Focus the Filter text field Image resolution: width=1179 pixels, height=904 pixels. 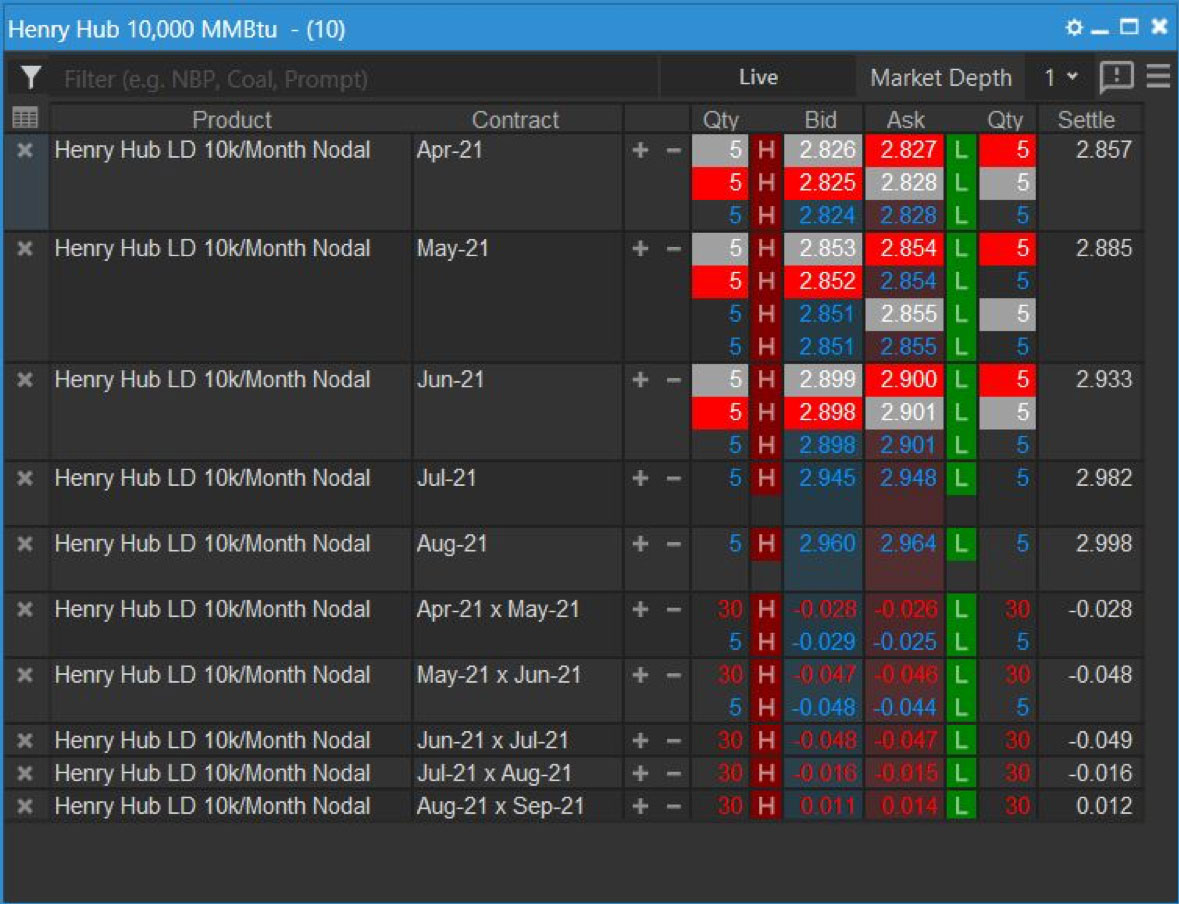pos(353,78)
